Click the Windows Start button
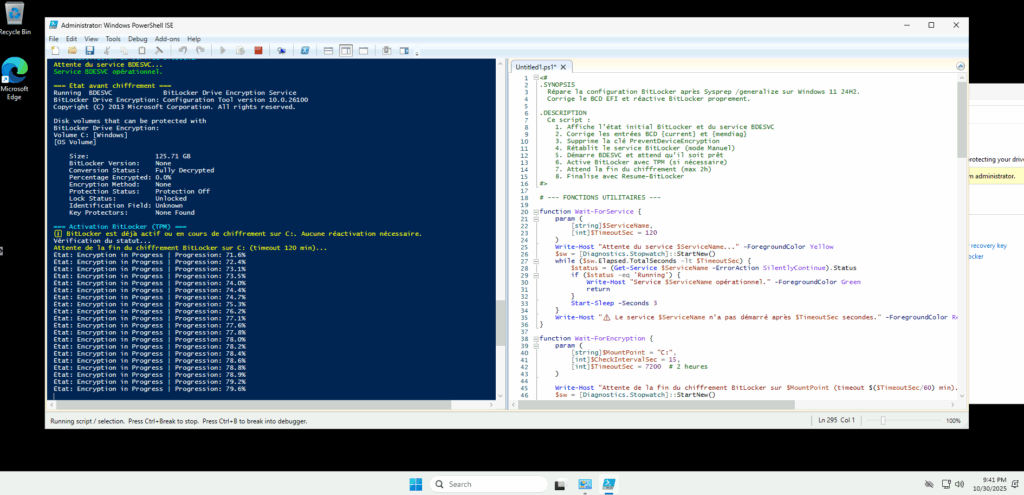1024x495 pixels. 415,484
